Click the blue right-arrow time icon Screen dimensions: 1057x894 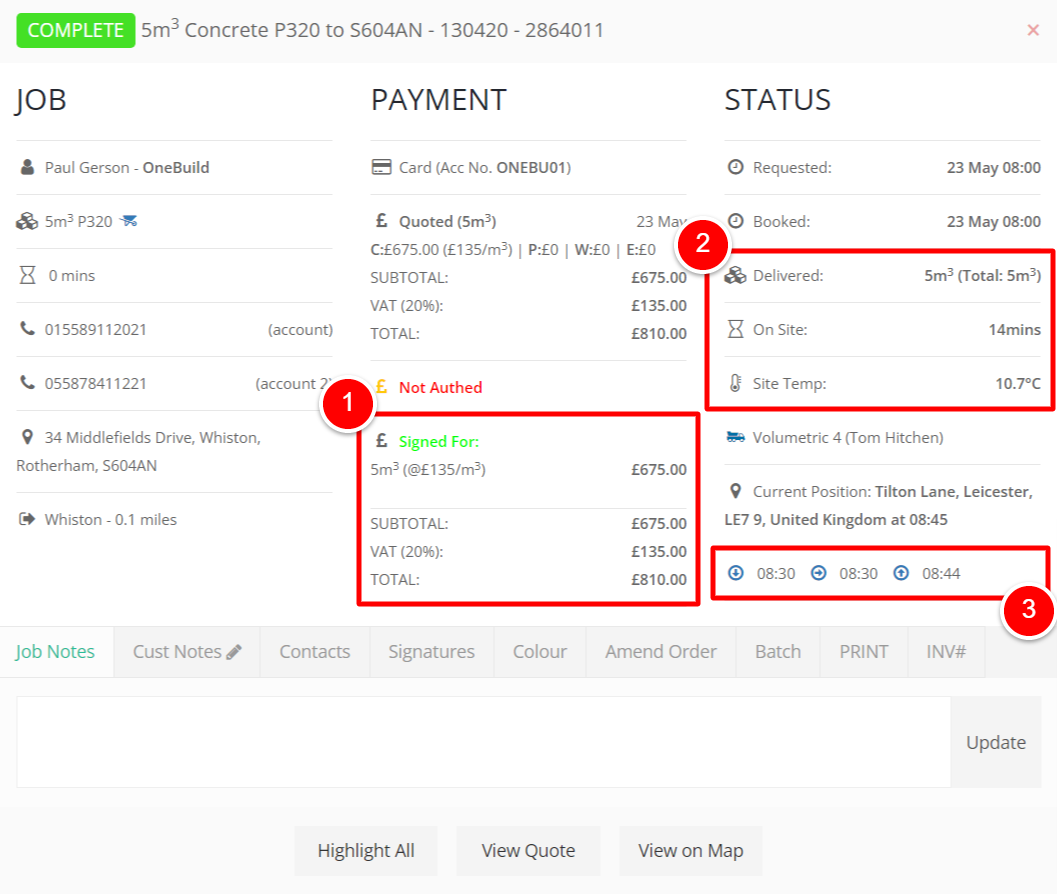coord(818,573)
